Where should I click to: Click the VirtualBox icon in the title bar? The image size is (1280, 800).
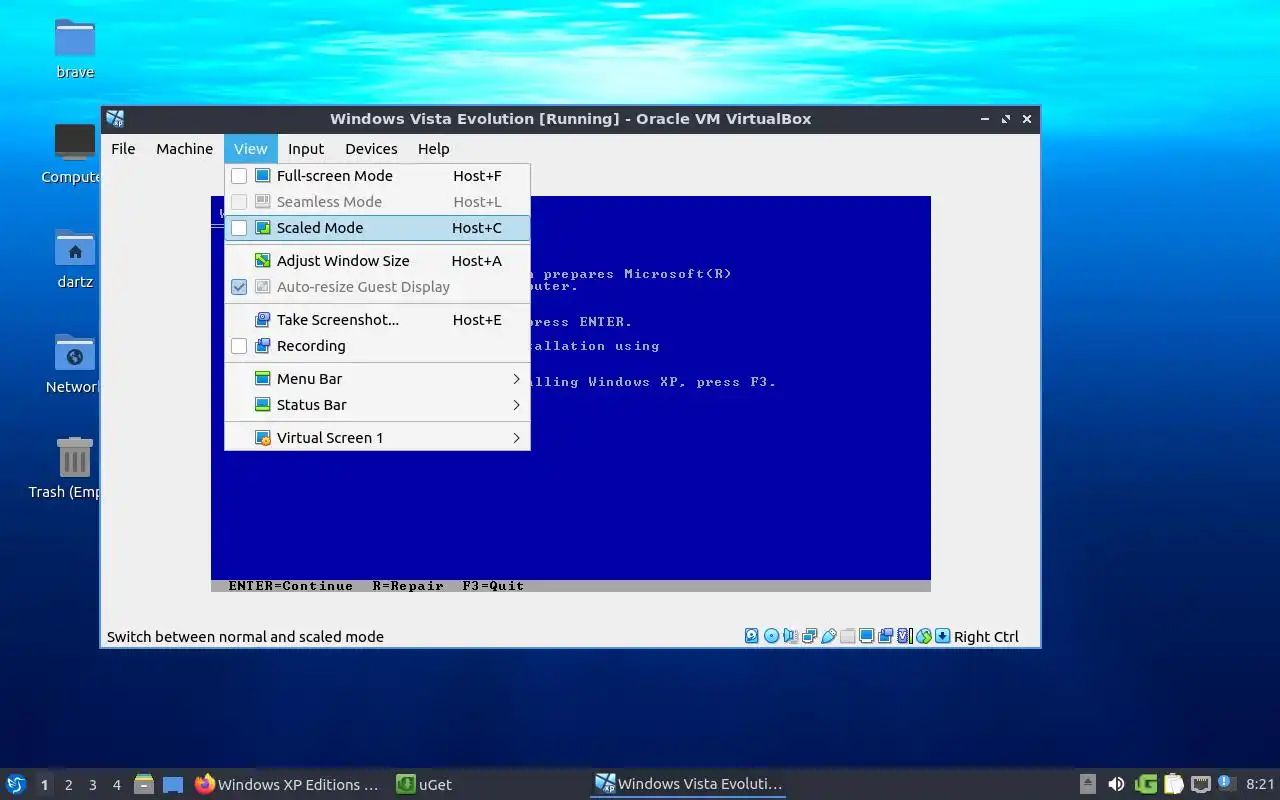point(115,118)
